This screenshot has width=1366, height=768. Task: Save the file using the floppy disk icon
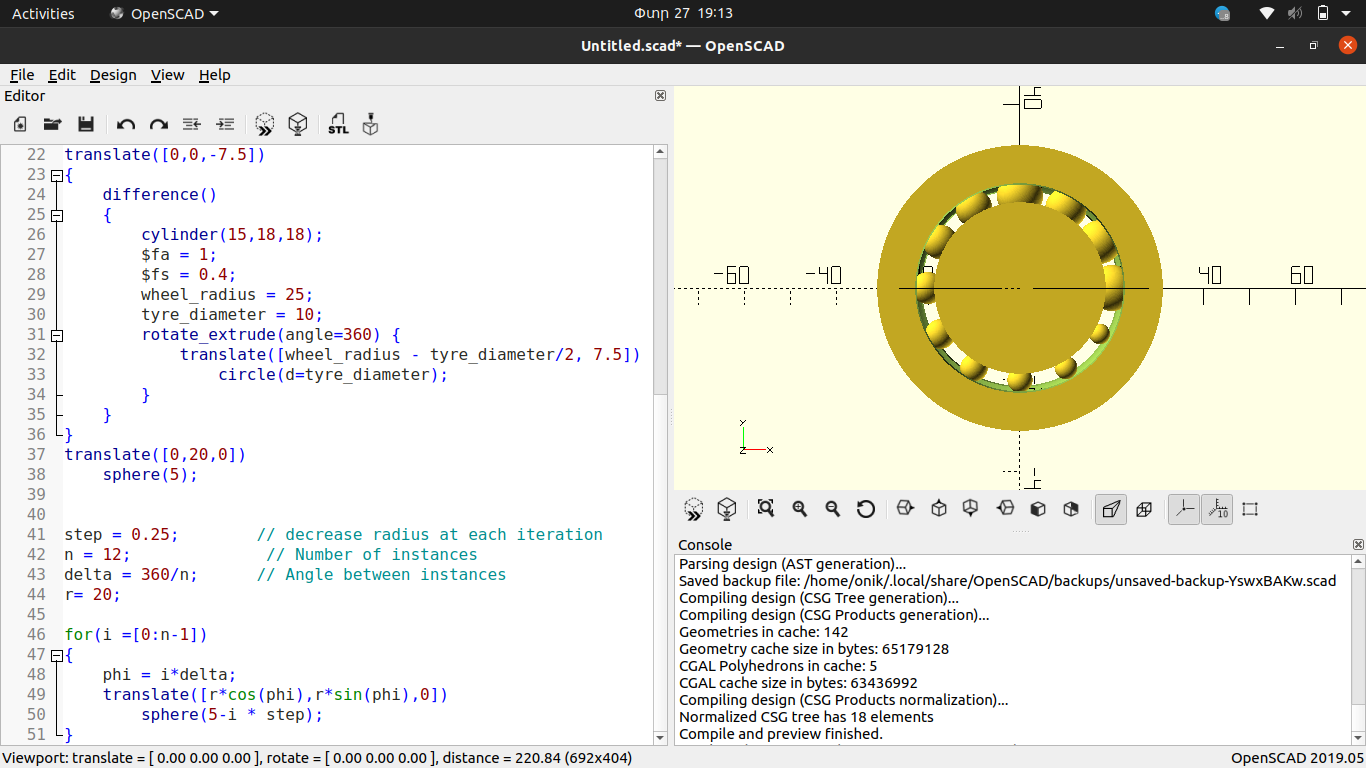(x=86, y=124)
